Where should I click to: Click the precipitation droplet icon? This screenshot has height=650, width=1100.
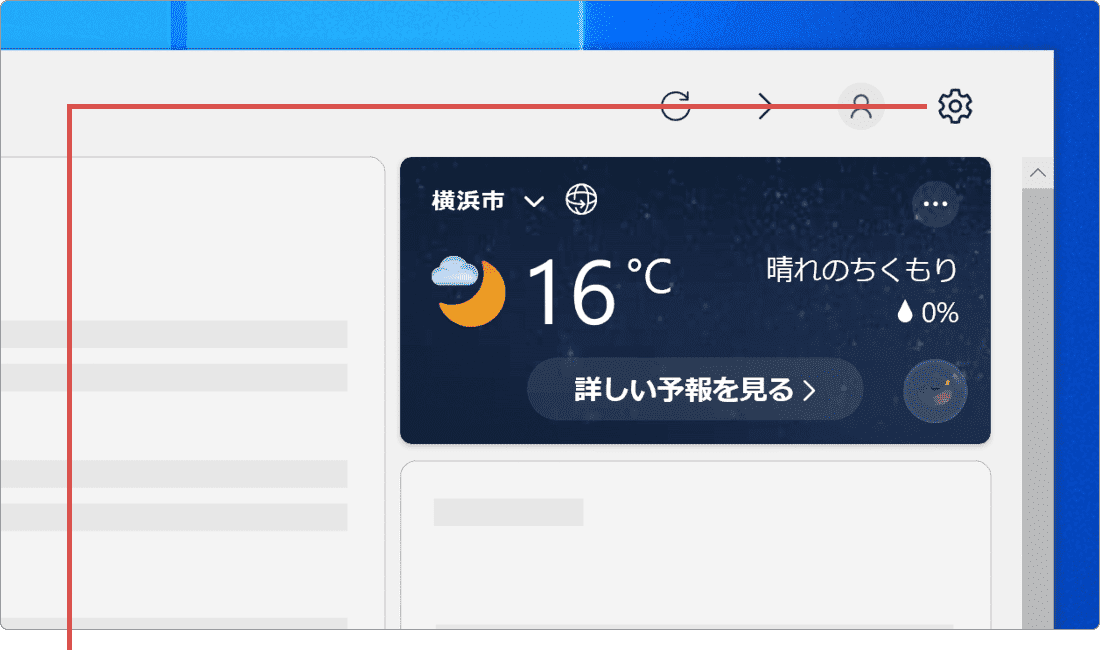pos(906,312)
